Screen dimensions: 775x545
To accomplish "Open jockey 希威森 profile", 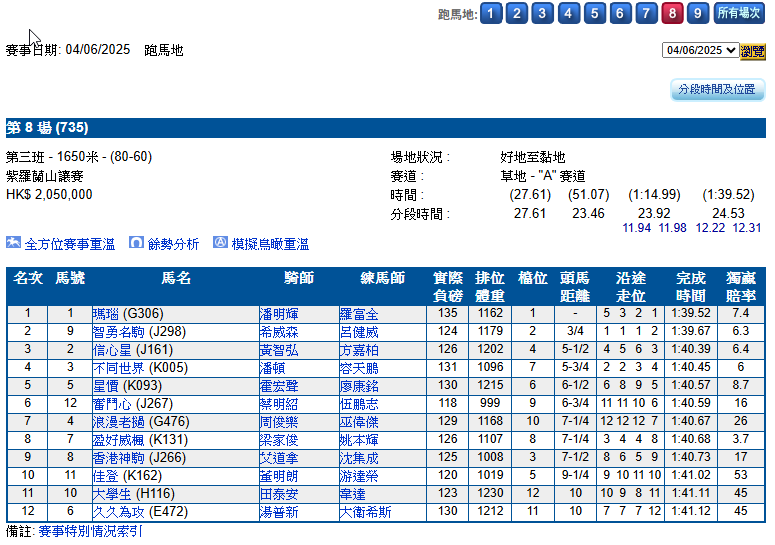I will click(x=279, y=332).
